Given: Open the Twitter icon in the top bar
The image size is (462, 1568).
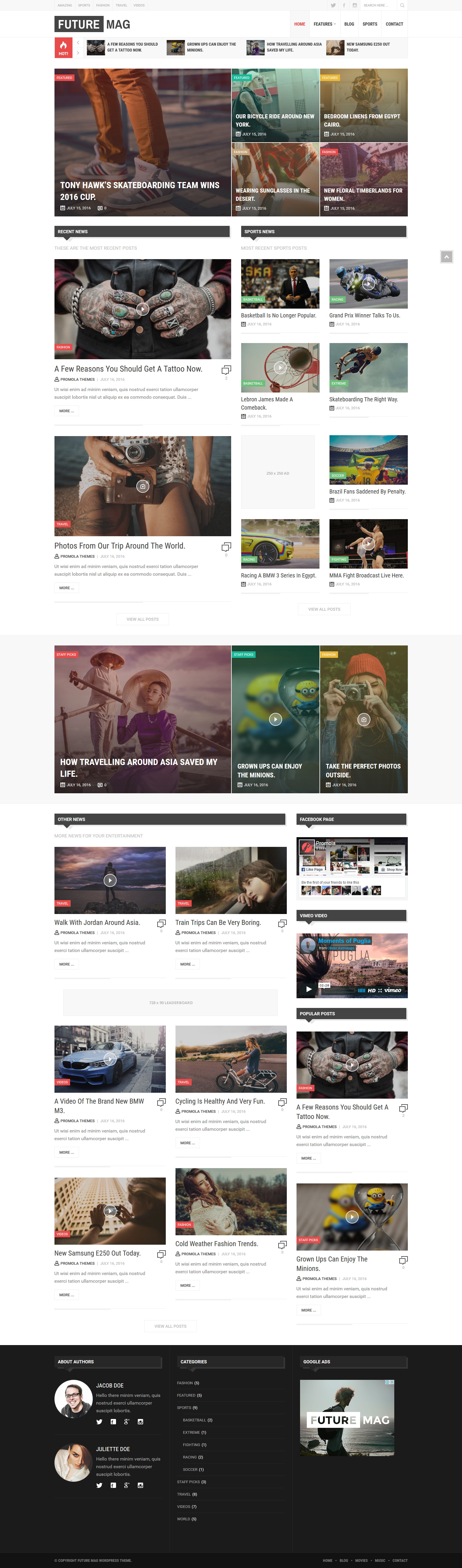Looking at the screenshot, I should pyautogui.click(x=333, y=6).
